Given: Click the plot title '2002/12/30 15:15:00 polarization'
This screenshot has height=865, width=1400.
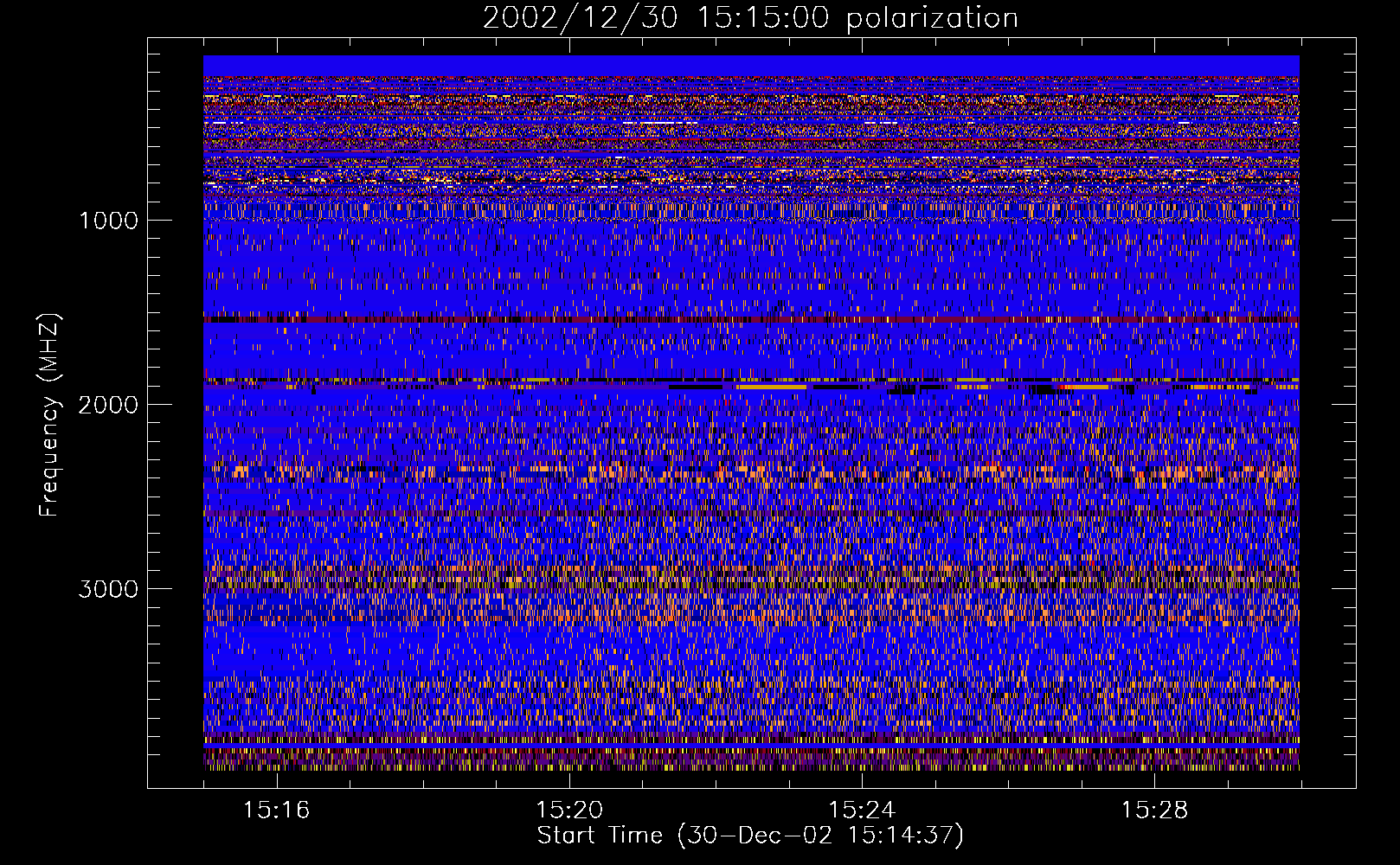Looking at the screenshot, I should [x=750, y=18].
